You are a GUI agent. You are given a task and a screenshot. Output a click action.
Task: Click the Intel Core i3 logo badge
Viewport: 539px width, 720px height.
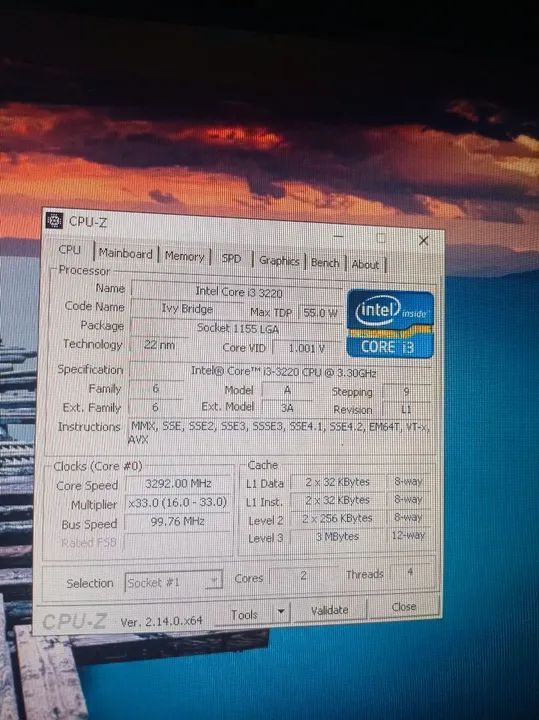(390, 324)
